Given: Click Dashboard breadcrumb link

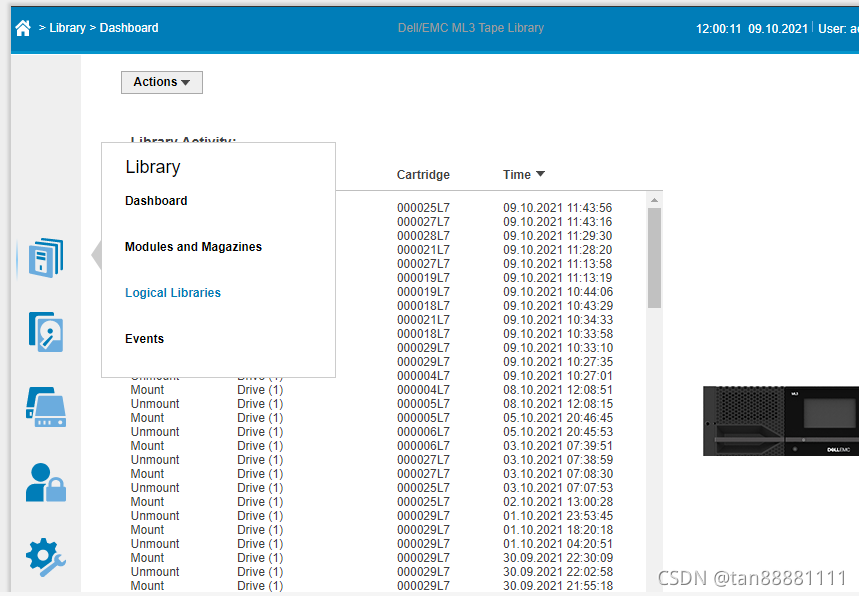Looking at the screenshot, I should click(x=129, y=28).
